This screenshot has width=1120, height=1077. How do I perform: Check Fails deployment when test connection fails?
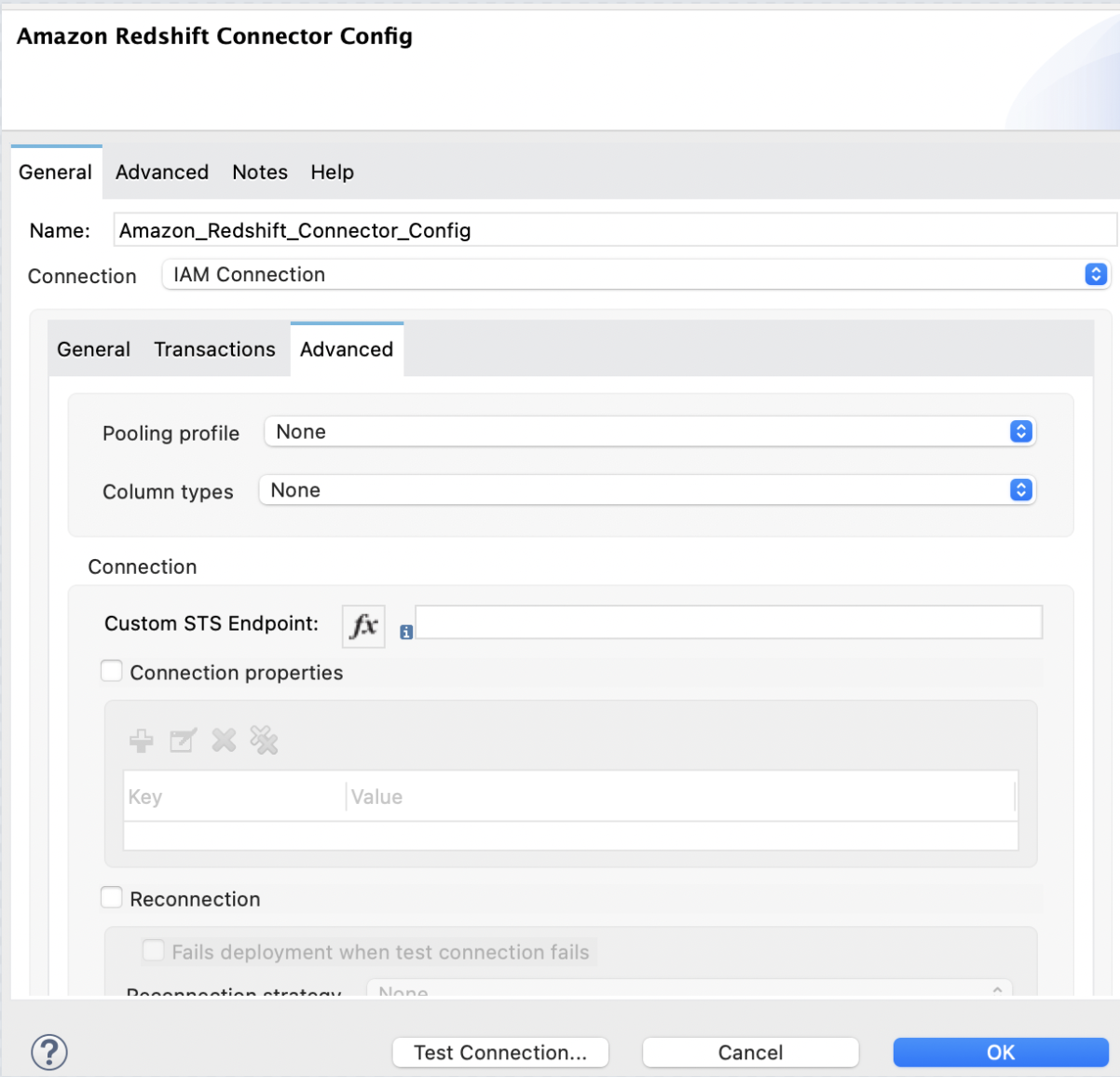tap(153, 950)
